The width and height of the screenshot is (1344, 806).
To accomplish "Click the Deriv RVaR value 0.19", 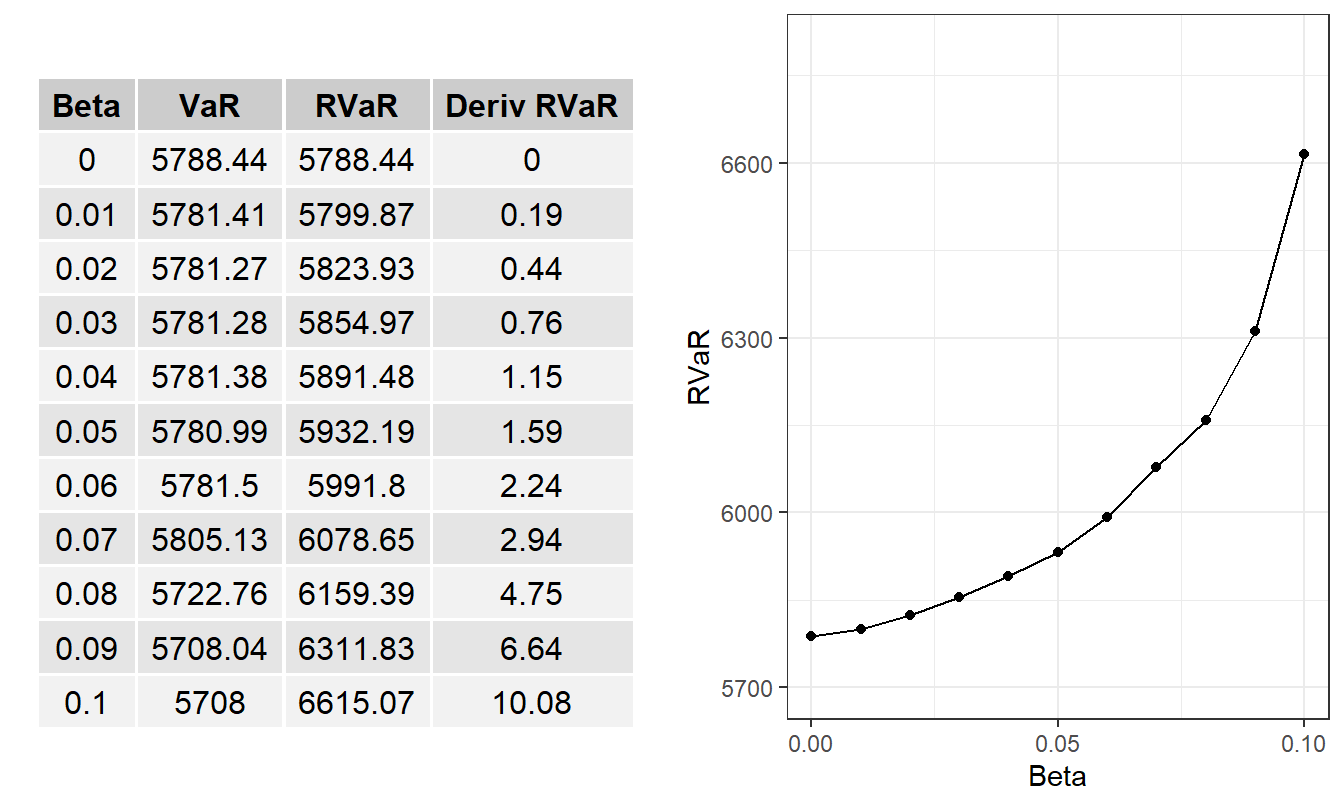I will pyautogui.click(x=531, y=212).
